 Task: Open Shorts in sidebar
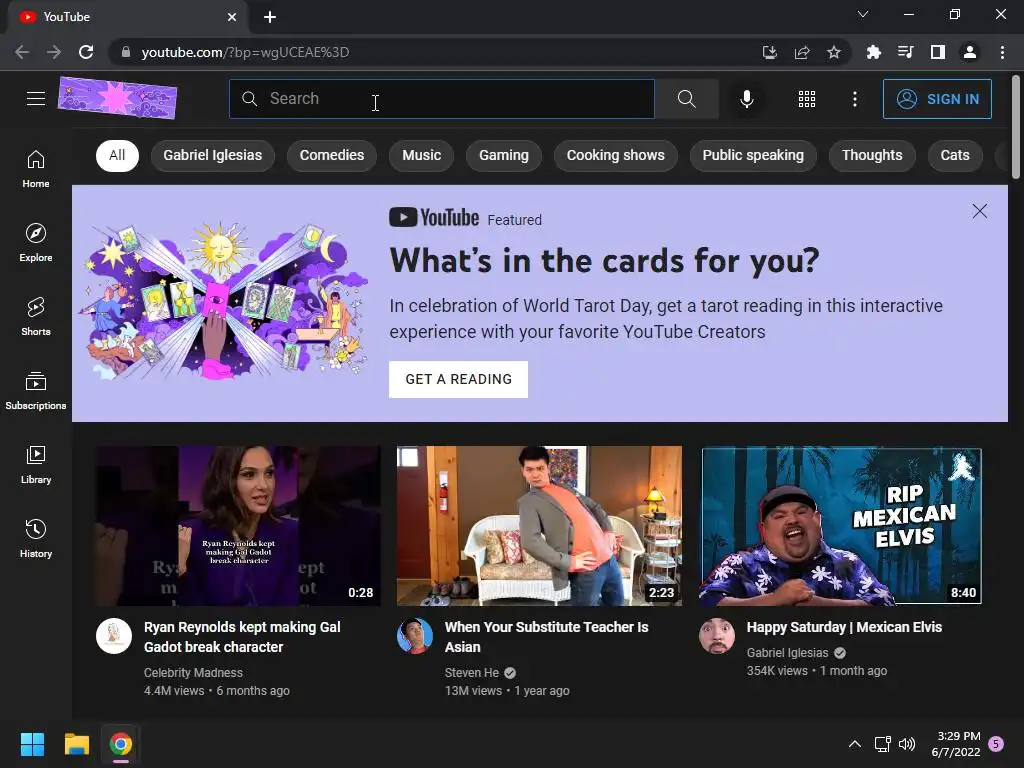36,317
